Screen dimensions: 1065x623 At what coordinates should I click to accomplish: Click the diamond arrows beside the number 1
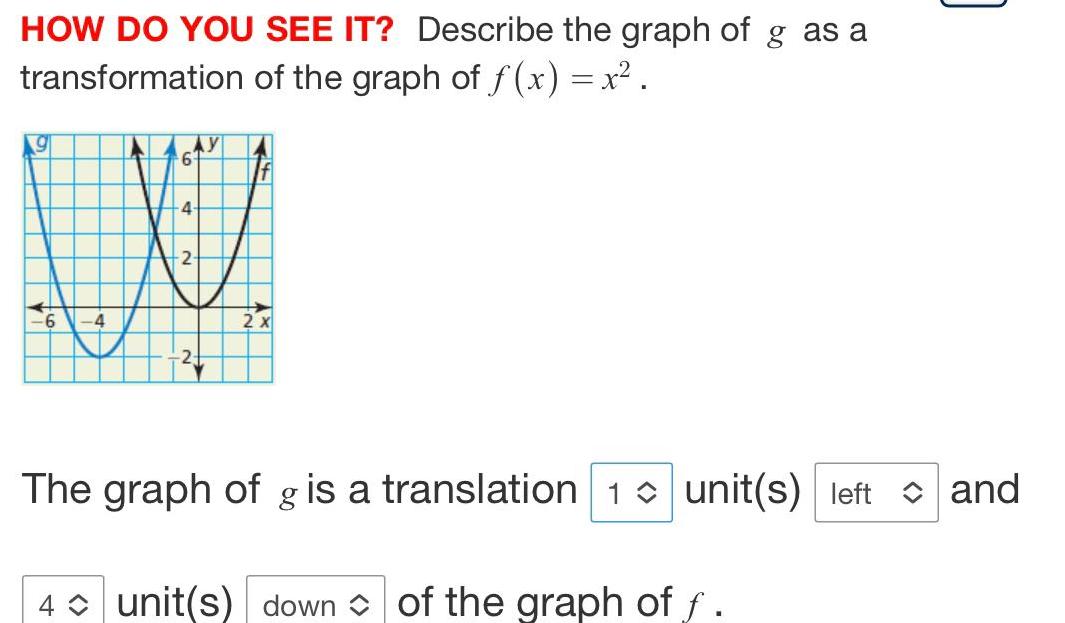click(x=648, y=491)
